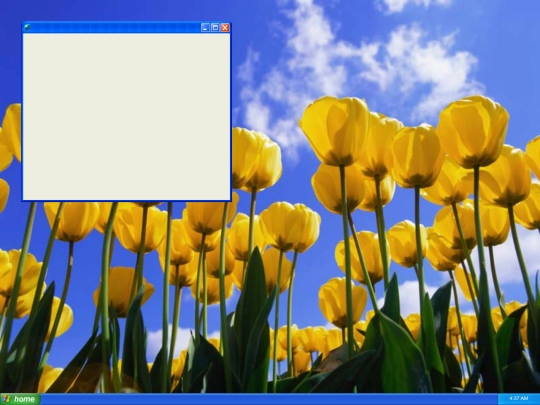Click the 4:37 AM taskbar clock

point(518,398)
